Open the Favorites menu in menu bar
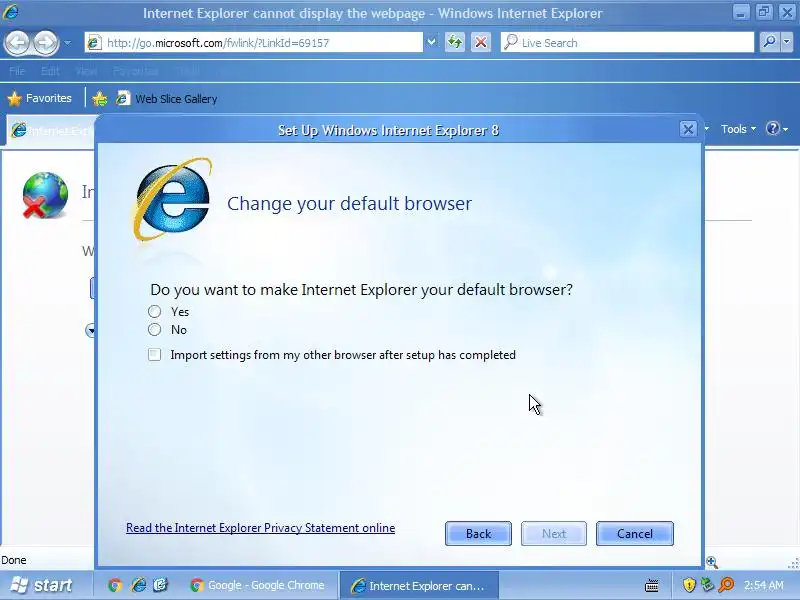The image size is (800, 600). pyautogui.click(x=135, y=71)
